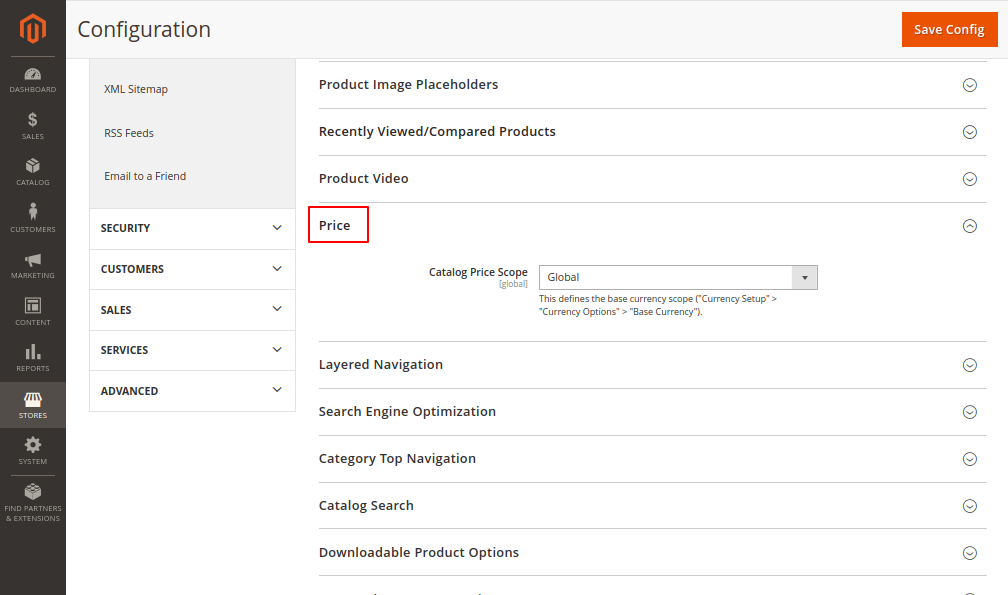The image size is (1008, 595).
Task: Open the Reports bar chart icon
Action: [x=32, y=358]
